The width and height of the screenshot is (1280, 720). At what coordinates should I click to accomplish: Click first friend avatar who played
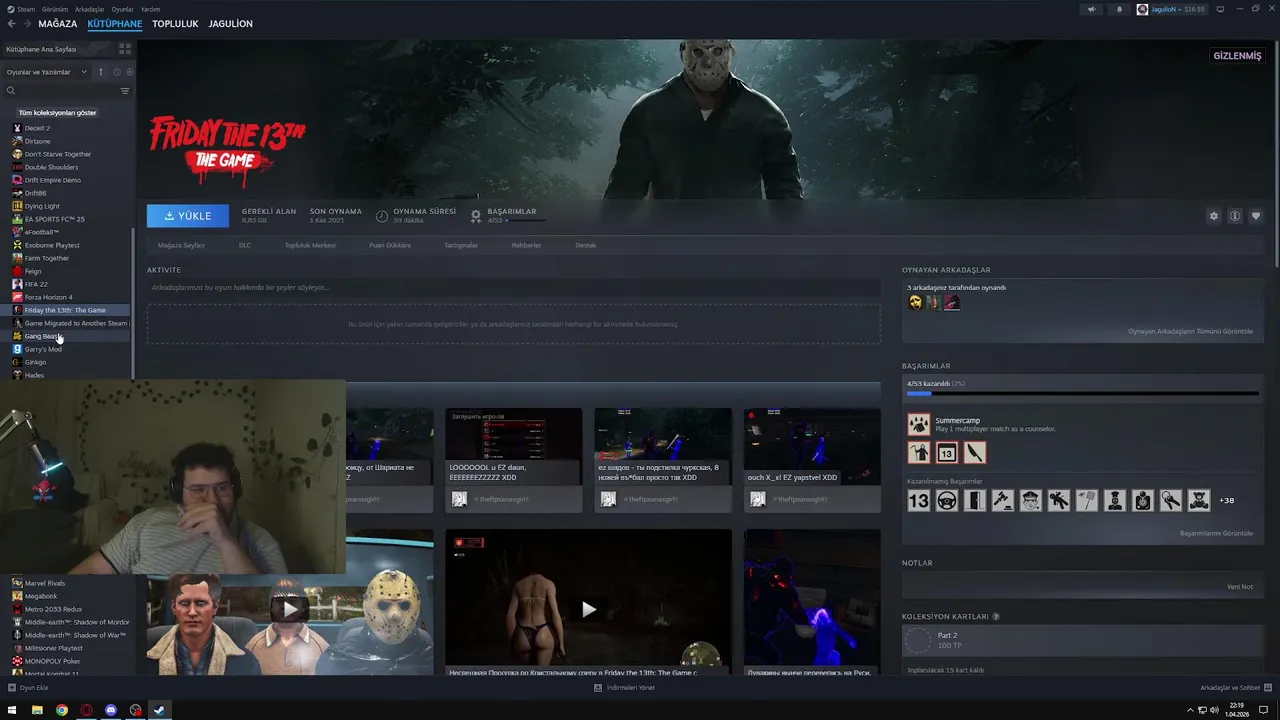pyautogui.click(x=915, y=302)
